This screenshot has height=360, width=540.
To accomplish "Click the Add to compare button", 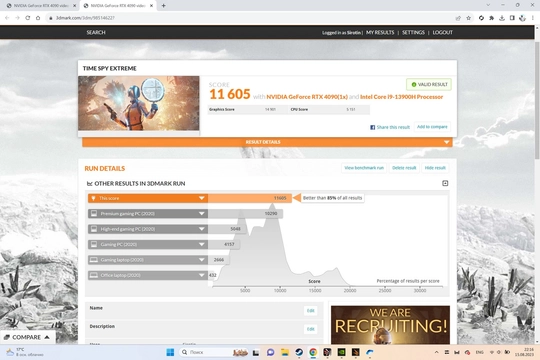I will pyautogui.click(x=432, y=127).
